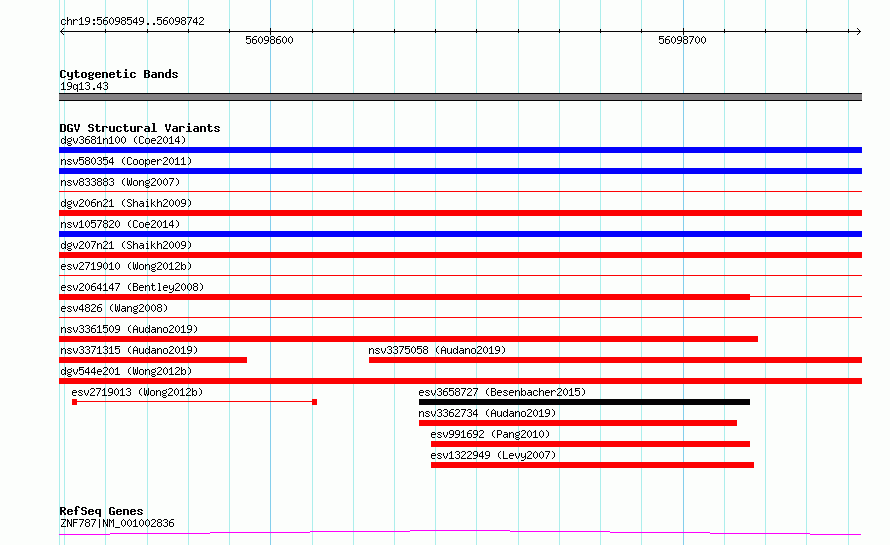
Task: Select the esv2719013 (Wong2012b) label
Action: coord(137,392)
